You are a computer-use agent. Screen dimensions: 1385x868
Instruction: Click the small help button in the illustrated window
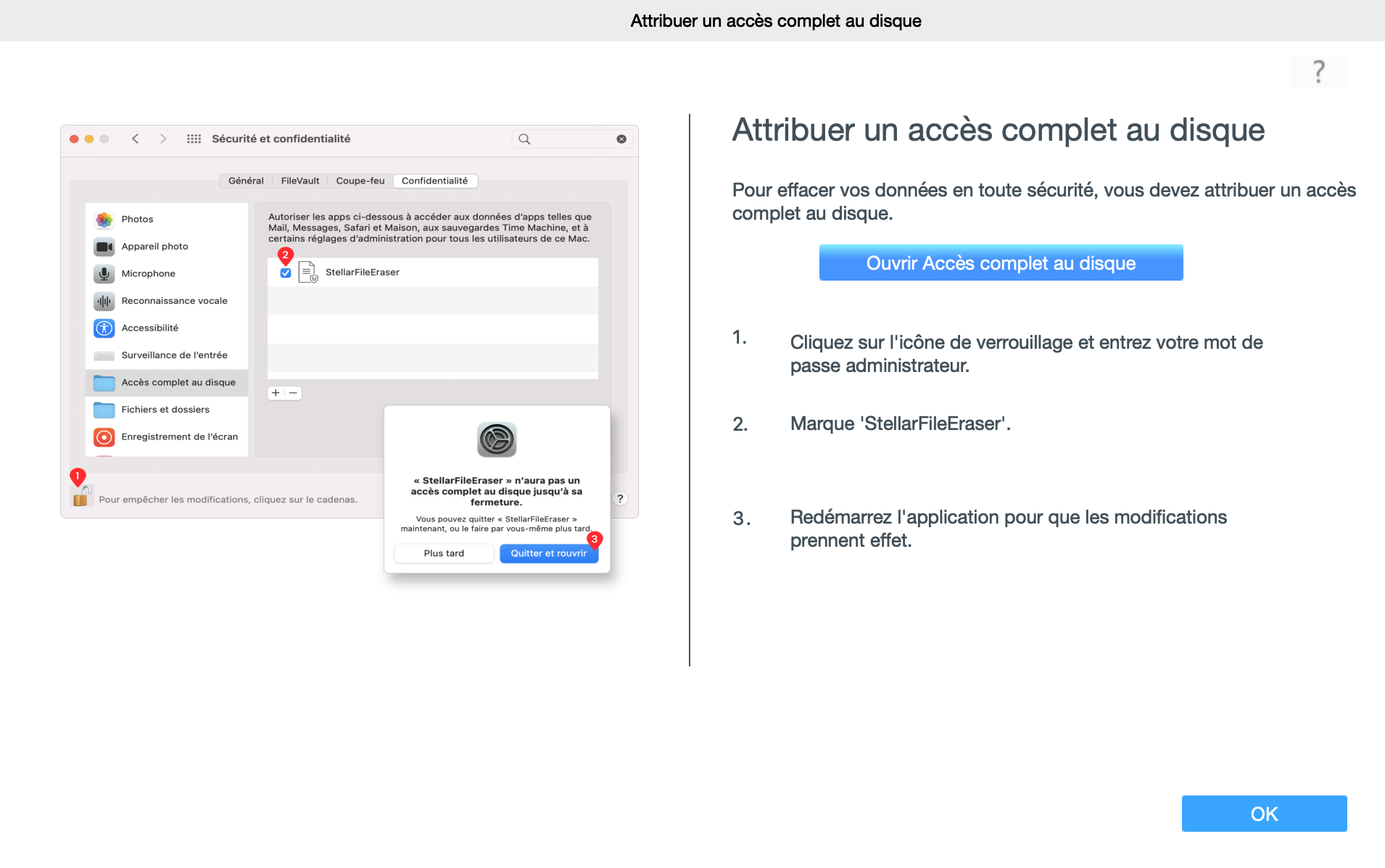pyautogui.click(x=620, y=498)
